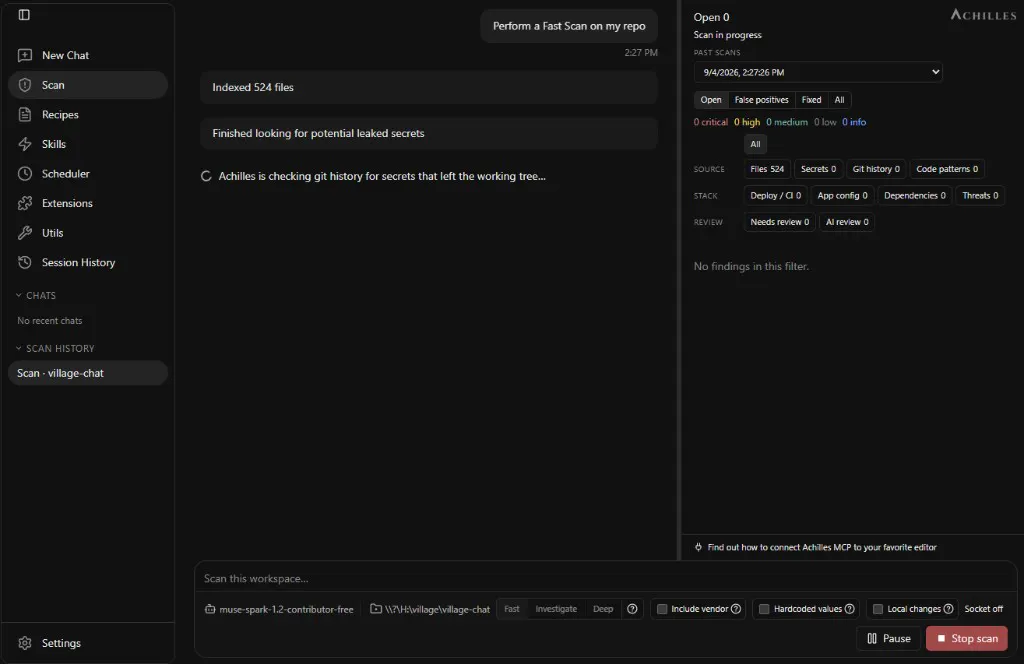Screen dimensions: 1024x664
Task: Filter findings by Secrets 0
Action: click(x=818, y=169)
